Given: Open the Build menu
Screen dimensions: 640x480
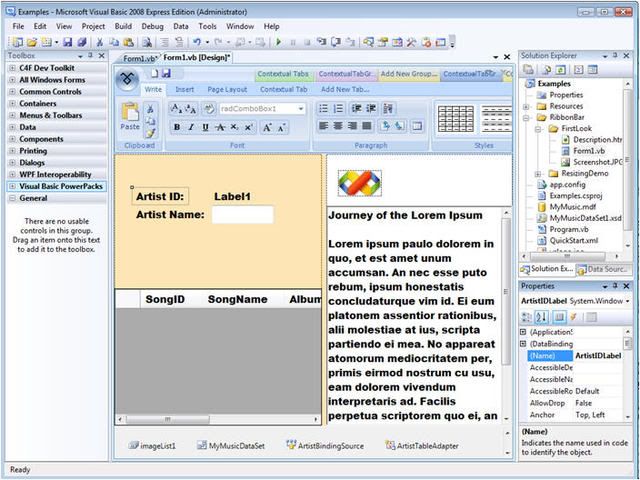Looking at the screenshot, I should pyautogui.click(x=123, y=27).
